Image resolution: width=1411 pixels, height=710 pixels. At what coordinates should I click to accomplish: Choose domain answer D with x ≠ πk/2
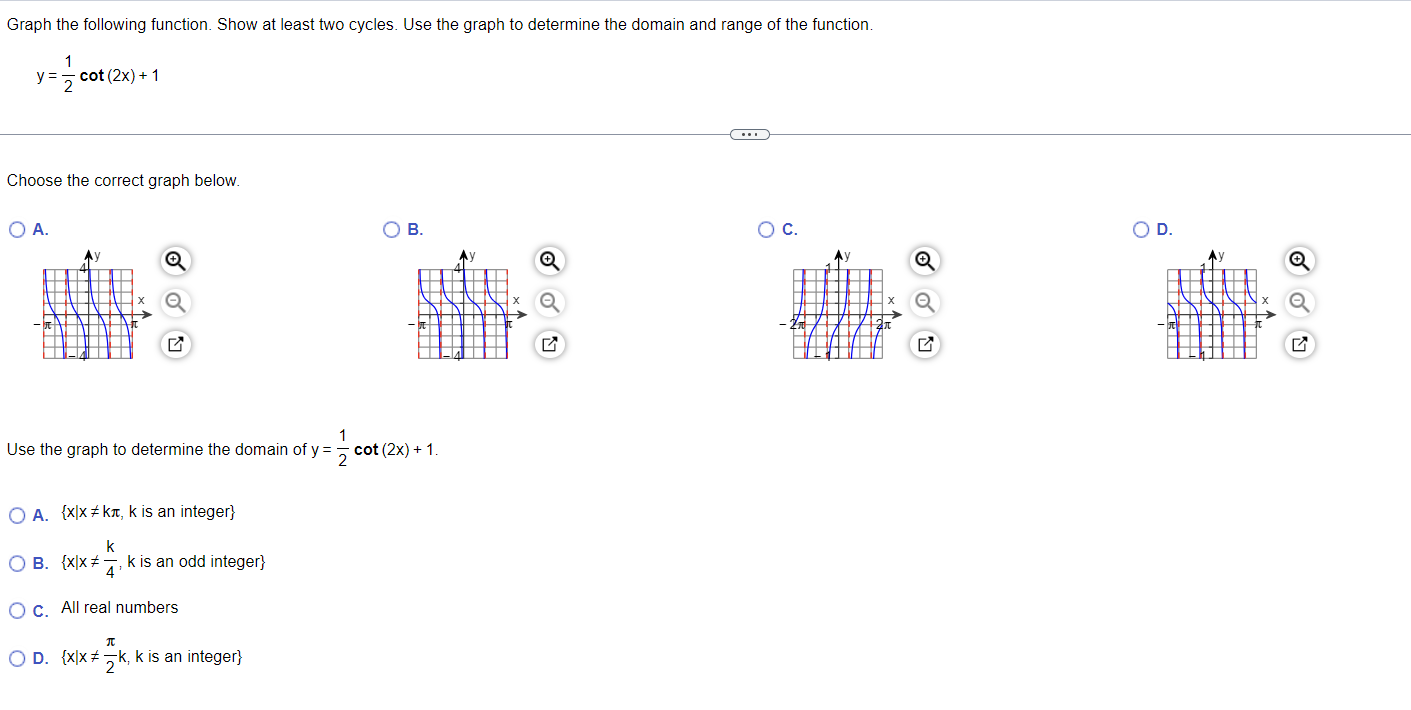(x=18, y=657)
